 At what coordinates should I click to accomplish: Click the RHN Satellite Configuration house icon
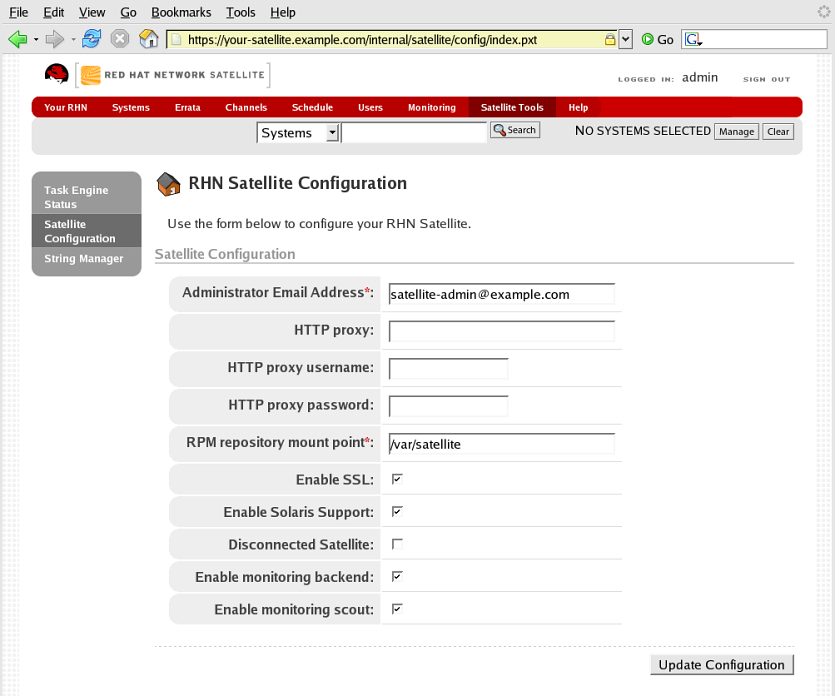[168, 184]
